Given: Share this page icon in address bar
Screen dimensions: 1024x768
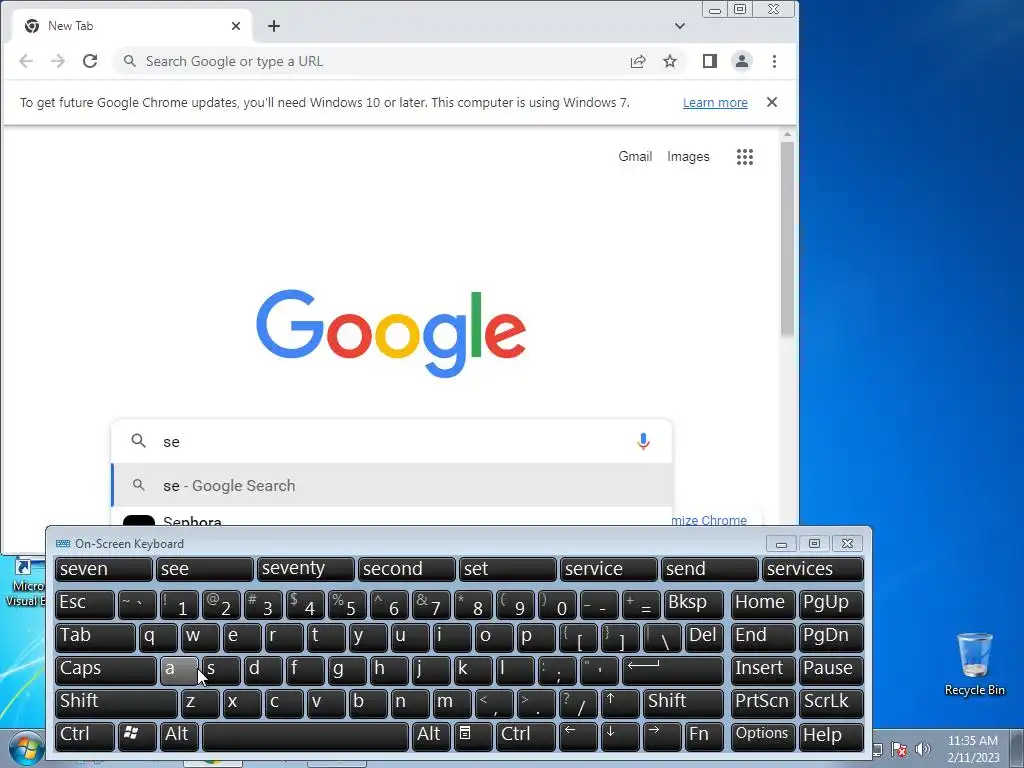Looking at the screenshot, I should point(638,61).
